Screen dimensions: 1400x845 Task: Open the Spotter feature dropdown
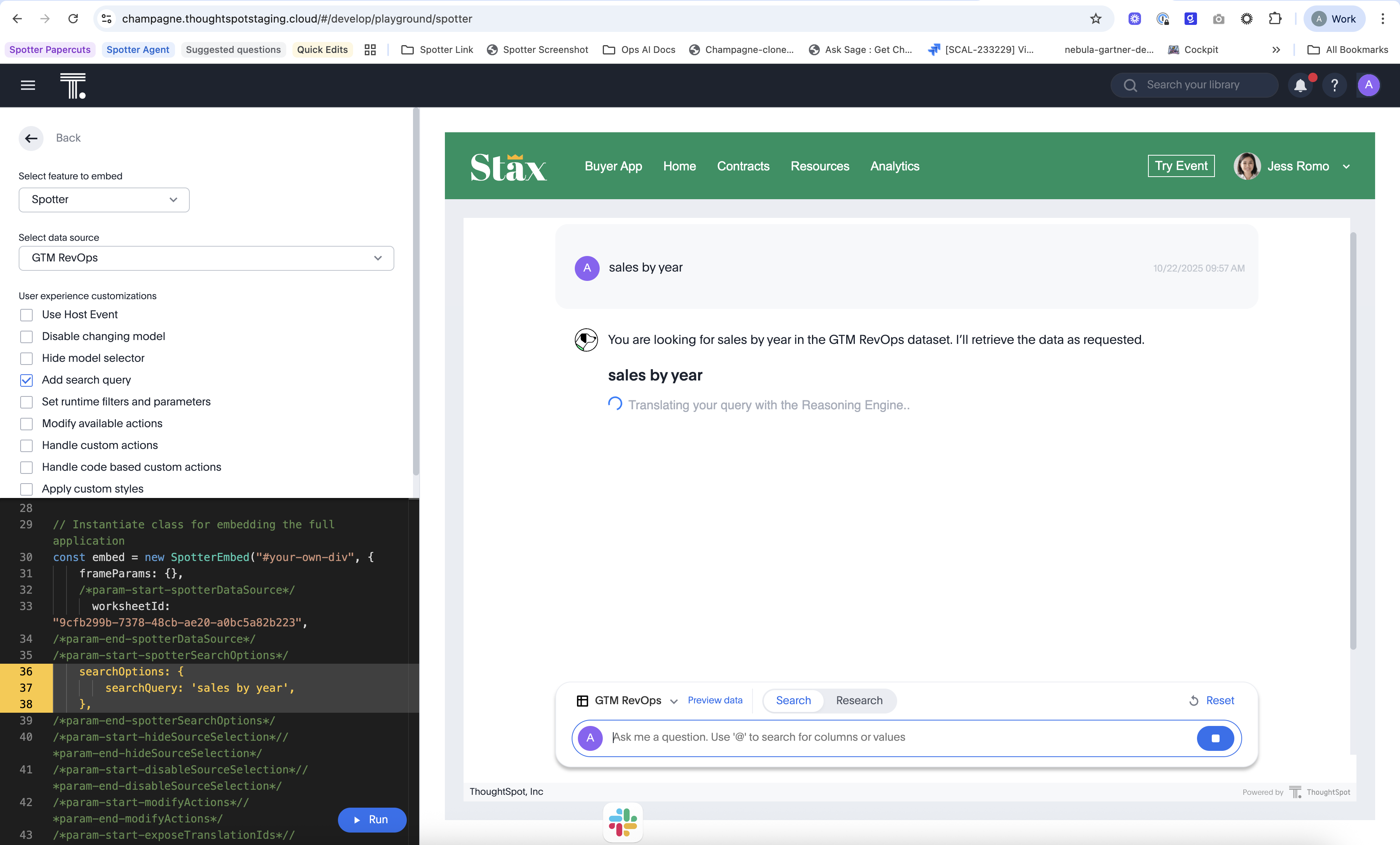click(x=104, y=200)
